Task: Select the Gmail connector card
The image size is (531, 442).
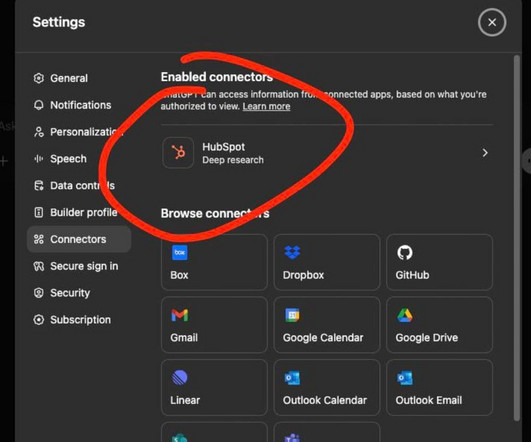Action: pos(214,325)
